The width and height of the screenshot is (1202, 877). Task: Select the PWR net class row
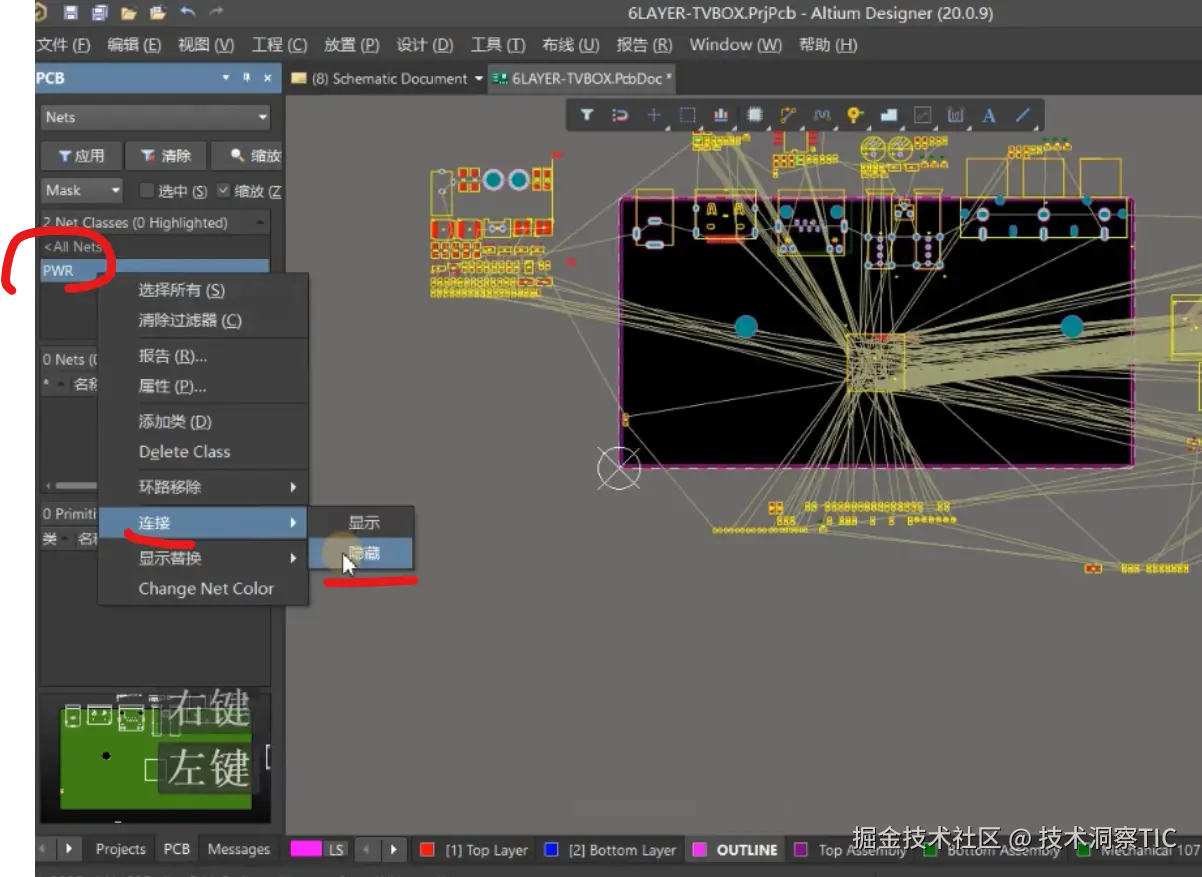[155, 270]
